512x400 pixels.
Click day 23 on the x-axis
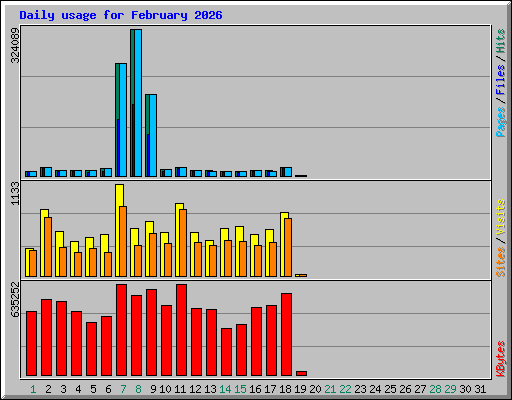(360, 389)
